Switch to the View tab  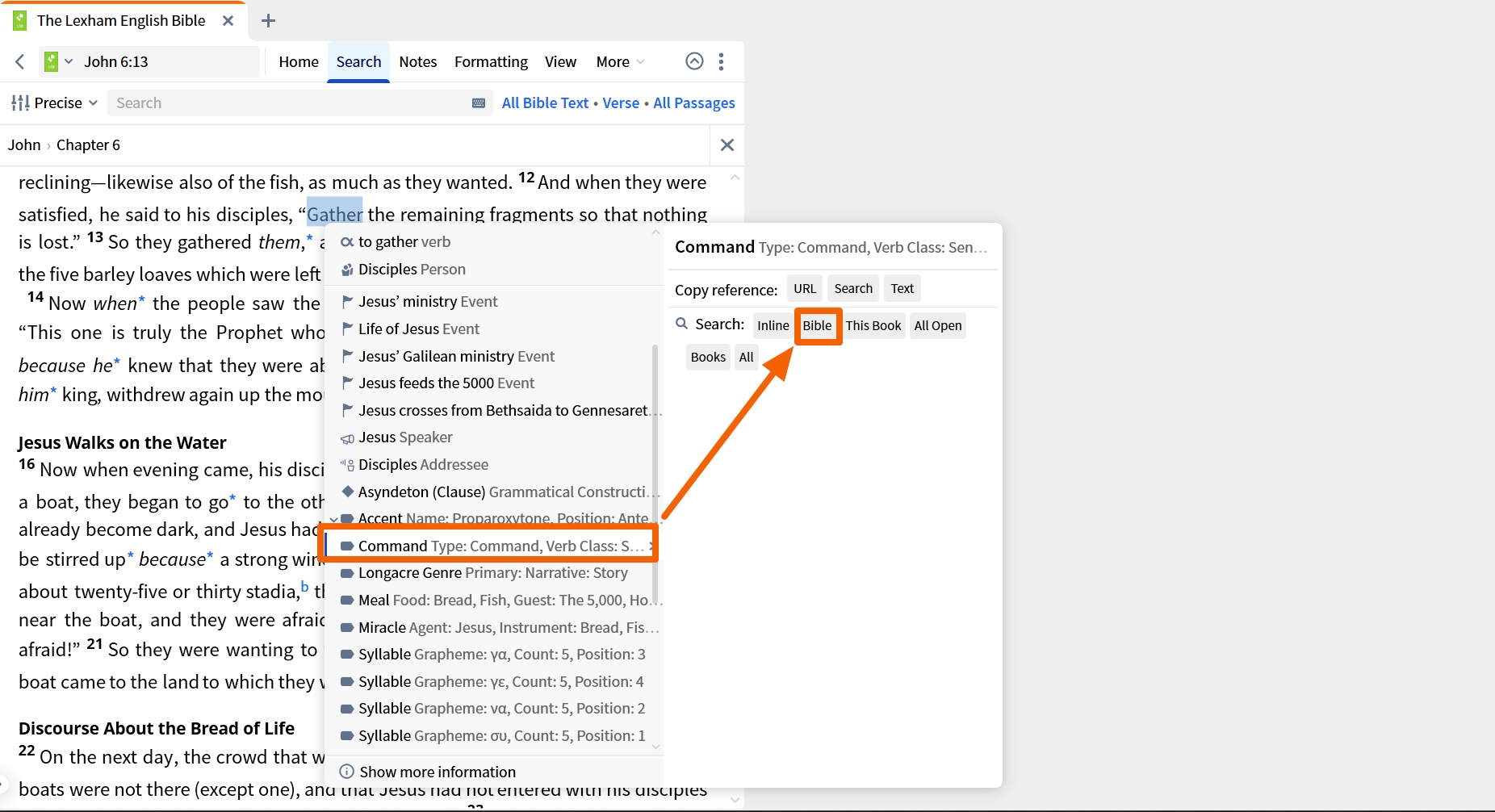tap(560, 62)
